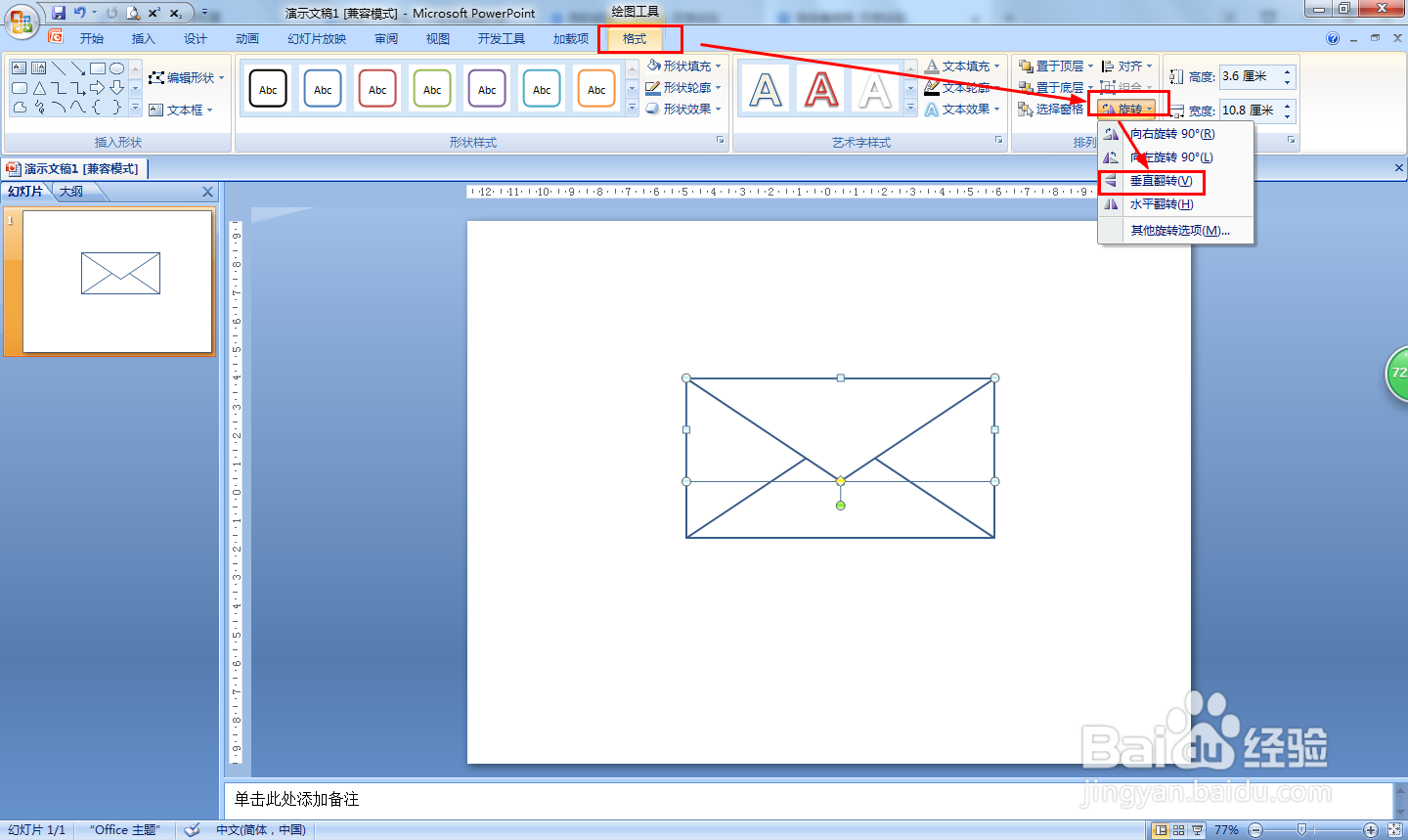This screenshot has width=1408, height=840.
Task: Switch to normal view in status bar
Action: 1160,829
